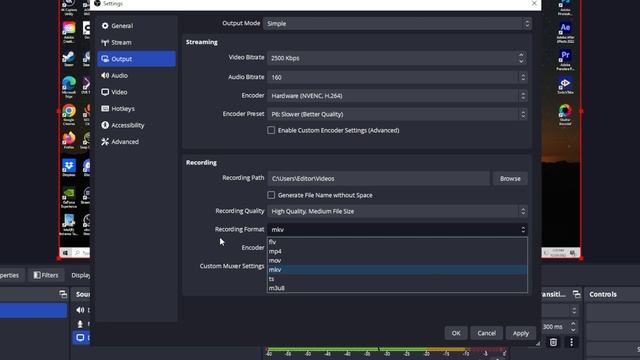This screenshot has width=640, height=360.
Task: Click the Browse button for Recording Path
Action: coord(510,179)
